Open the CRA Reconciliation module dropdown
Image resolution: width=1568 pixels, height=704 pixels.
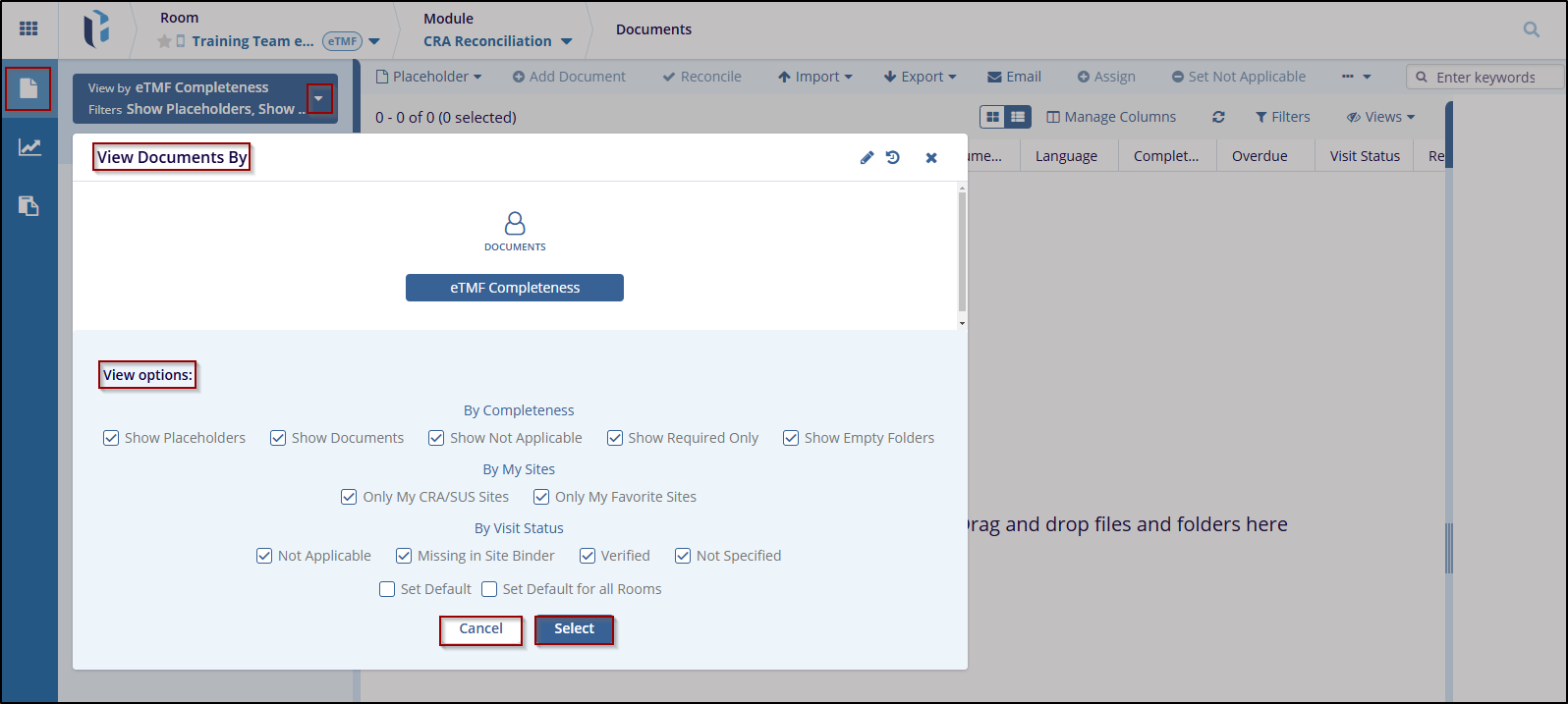pyautogui.click(x=566, y=41)
